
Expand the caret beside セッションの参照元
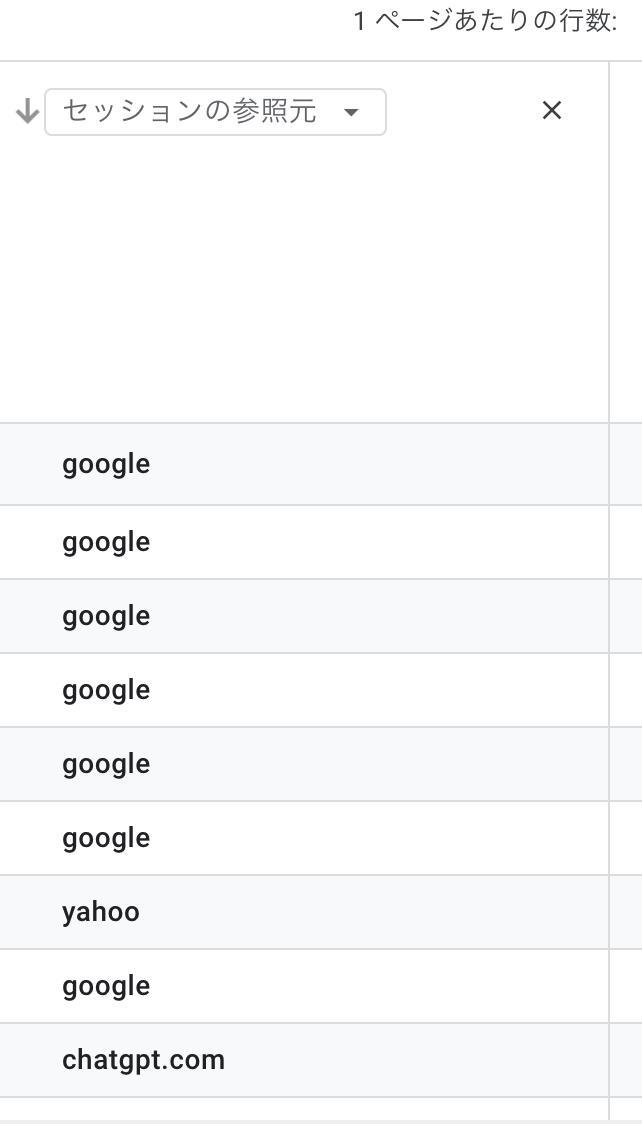click(351, 112)
